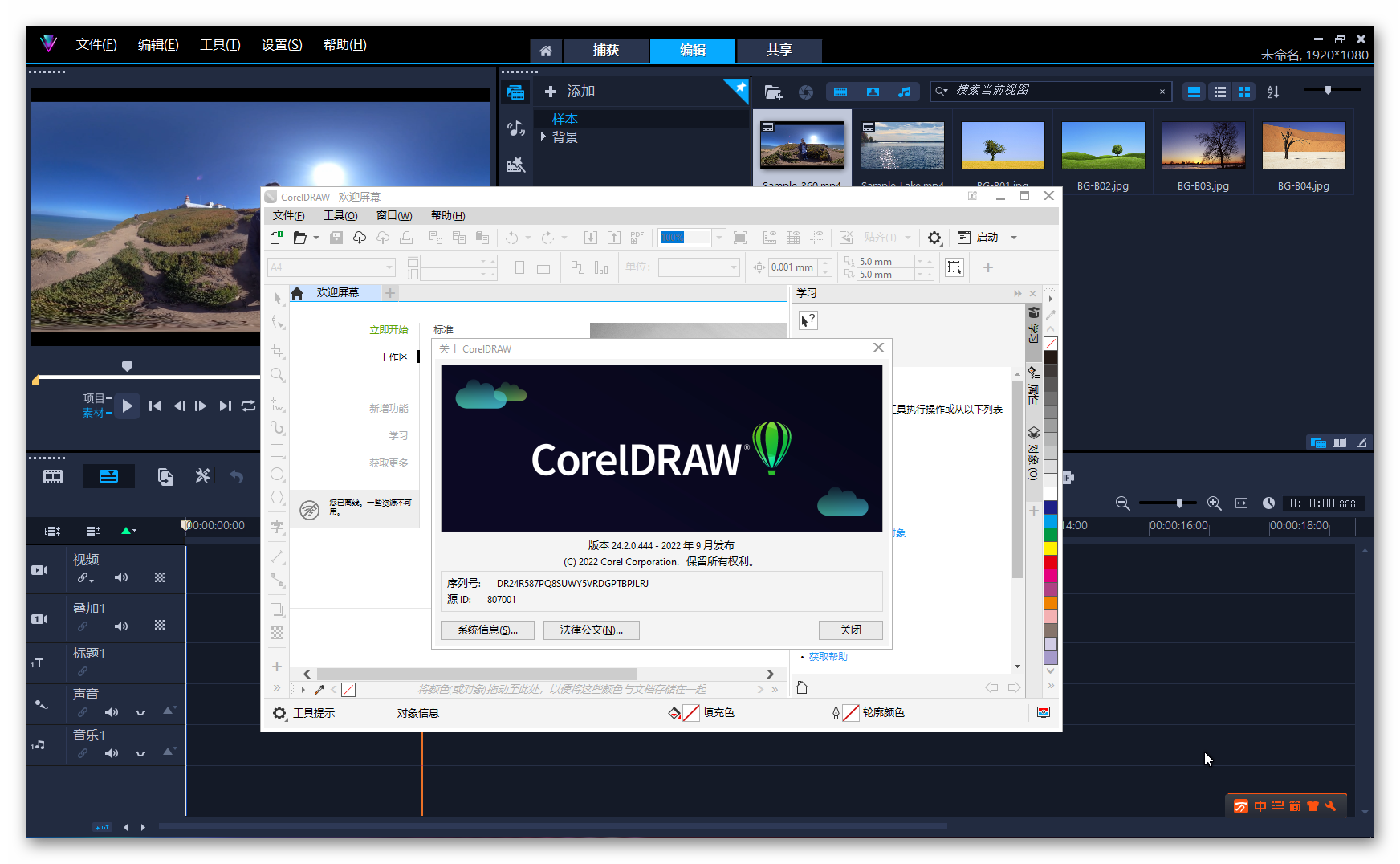
Task: Open the library search filter dropdown
Action: click(941, 92)
